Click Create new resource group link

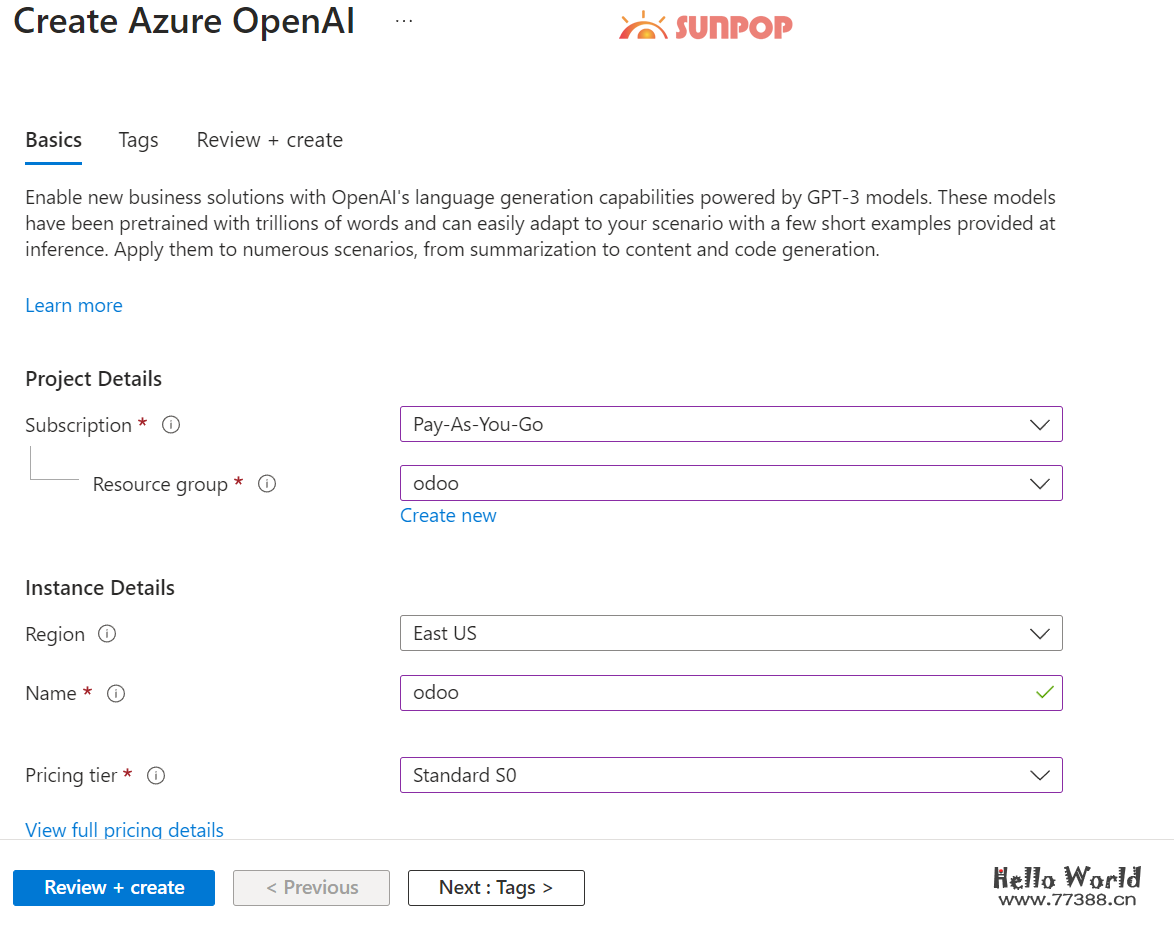448,516
